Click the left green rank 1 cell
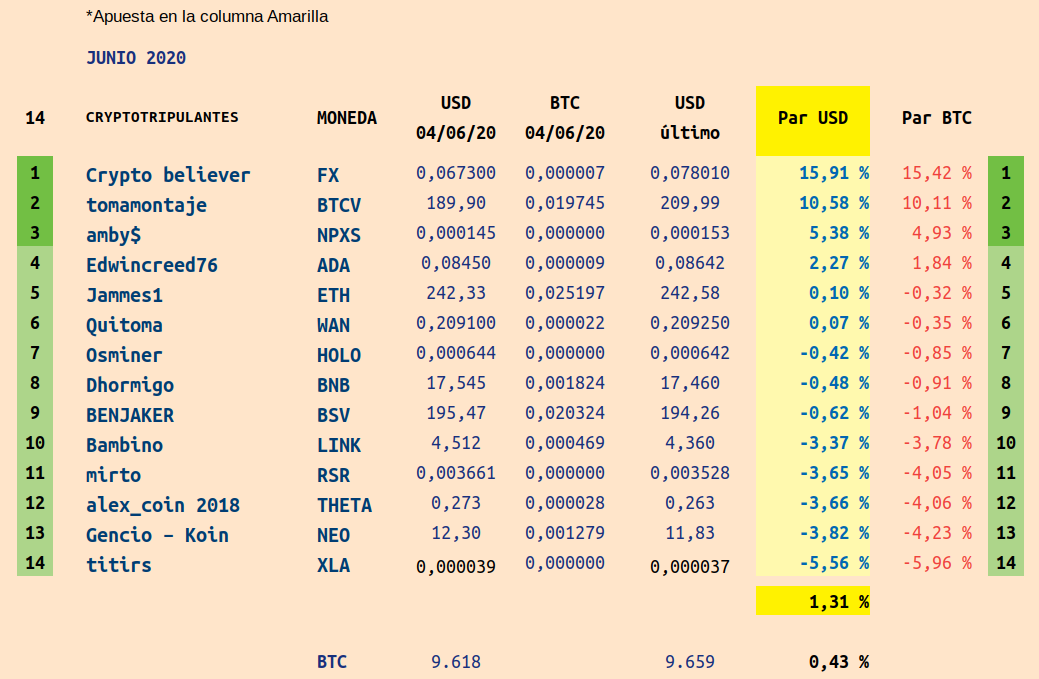Viewport: 1039px width, 679px height. coord(35,174)
